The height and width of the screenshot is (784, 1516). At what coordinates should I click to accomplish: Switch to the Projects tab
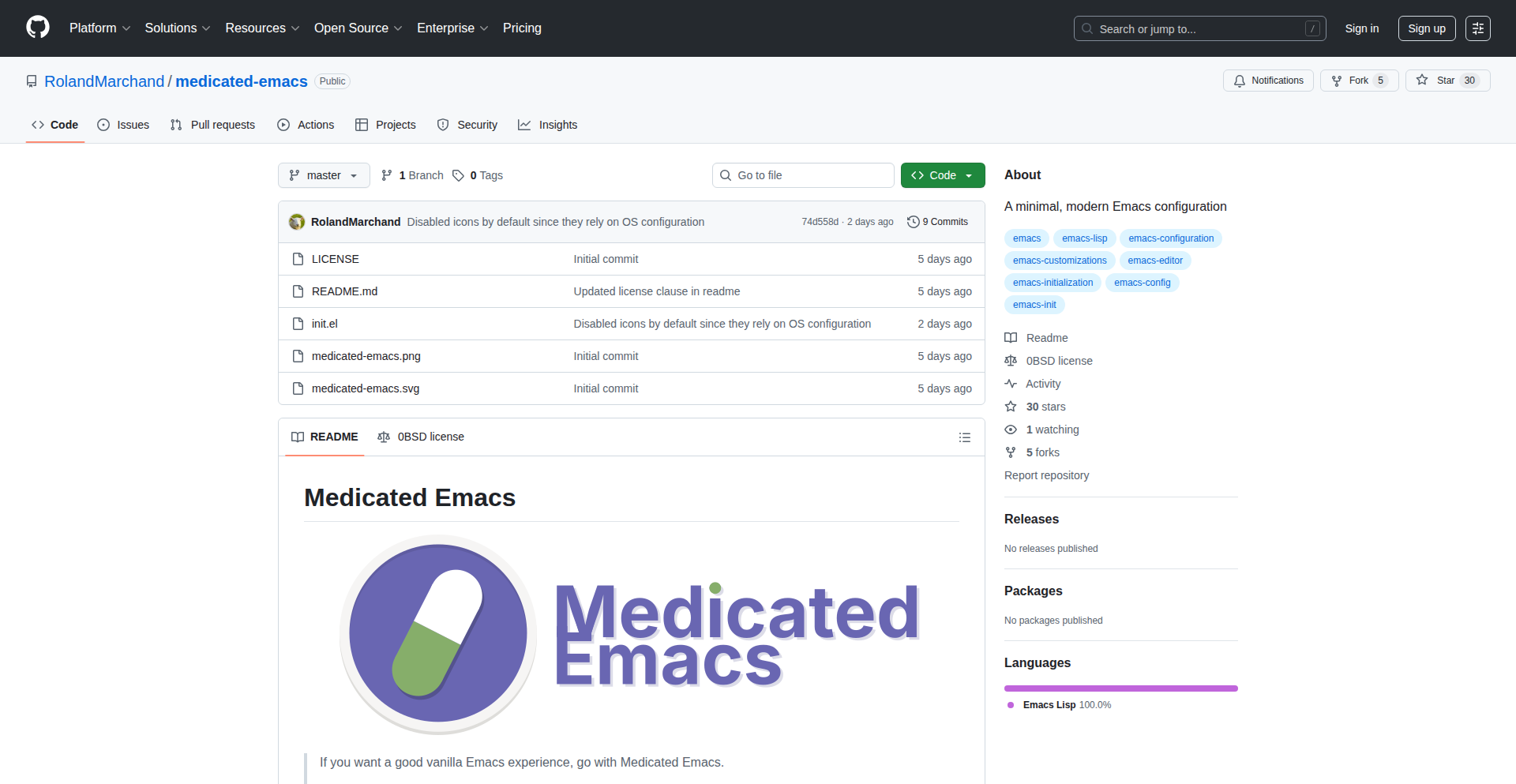point(385,125)
